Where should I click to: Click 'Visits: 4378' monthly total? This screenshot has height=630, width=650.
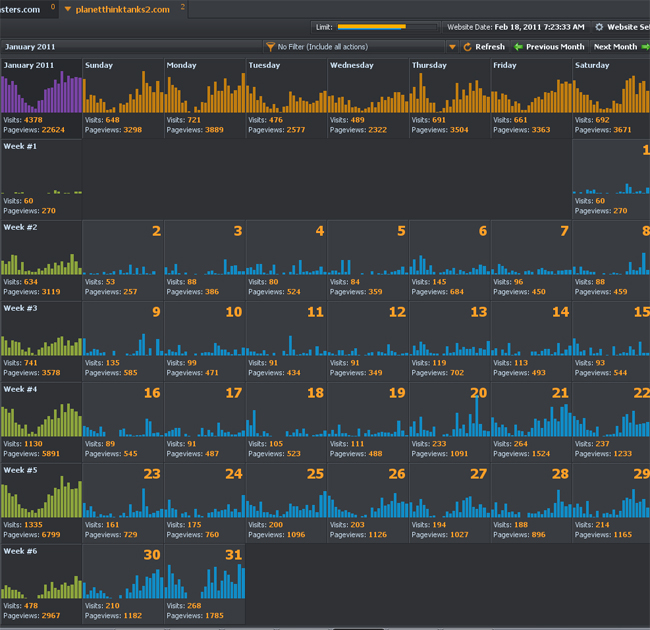pyautogui.click(x=23, y=120)
